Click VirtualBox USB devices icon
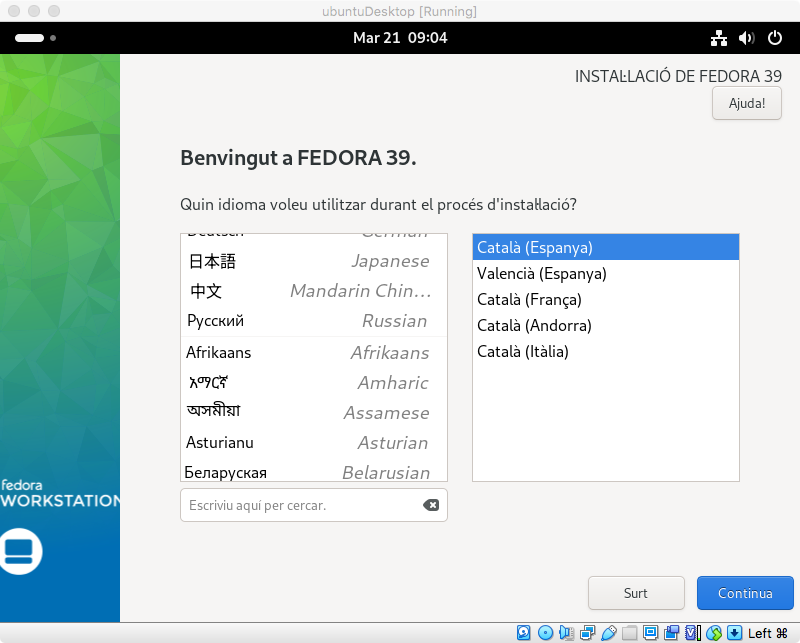800x643 pixels. tap(609, 633)
